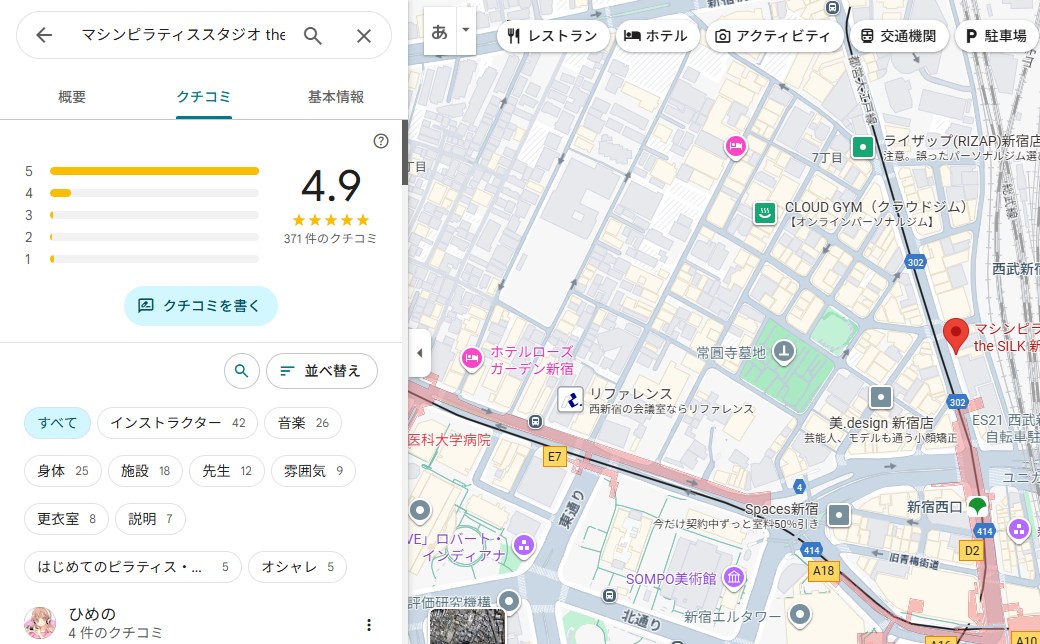1040x644 pixels.
Task: Click the 5-star rating bar
Action: coord(154,171)
